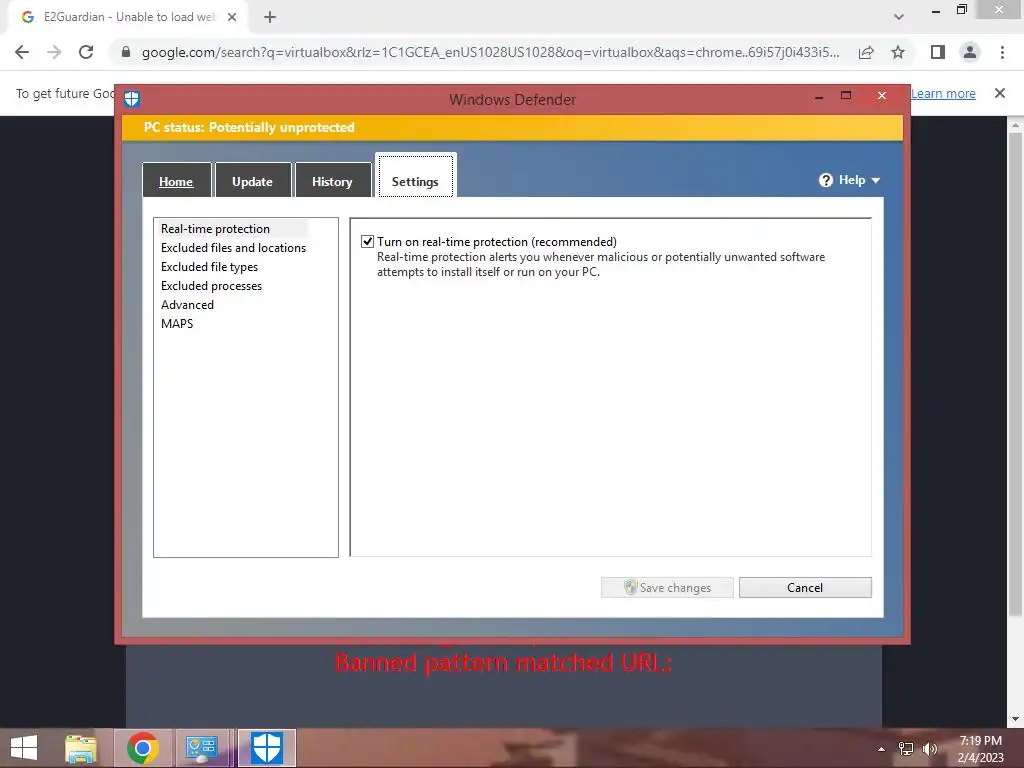Click the page vertical scrollbar
Screen dimensions: 1024x768
click(1015, 374)
